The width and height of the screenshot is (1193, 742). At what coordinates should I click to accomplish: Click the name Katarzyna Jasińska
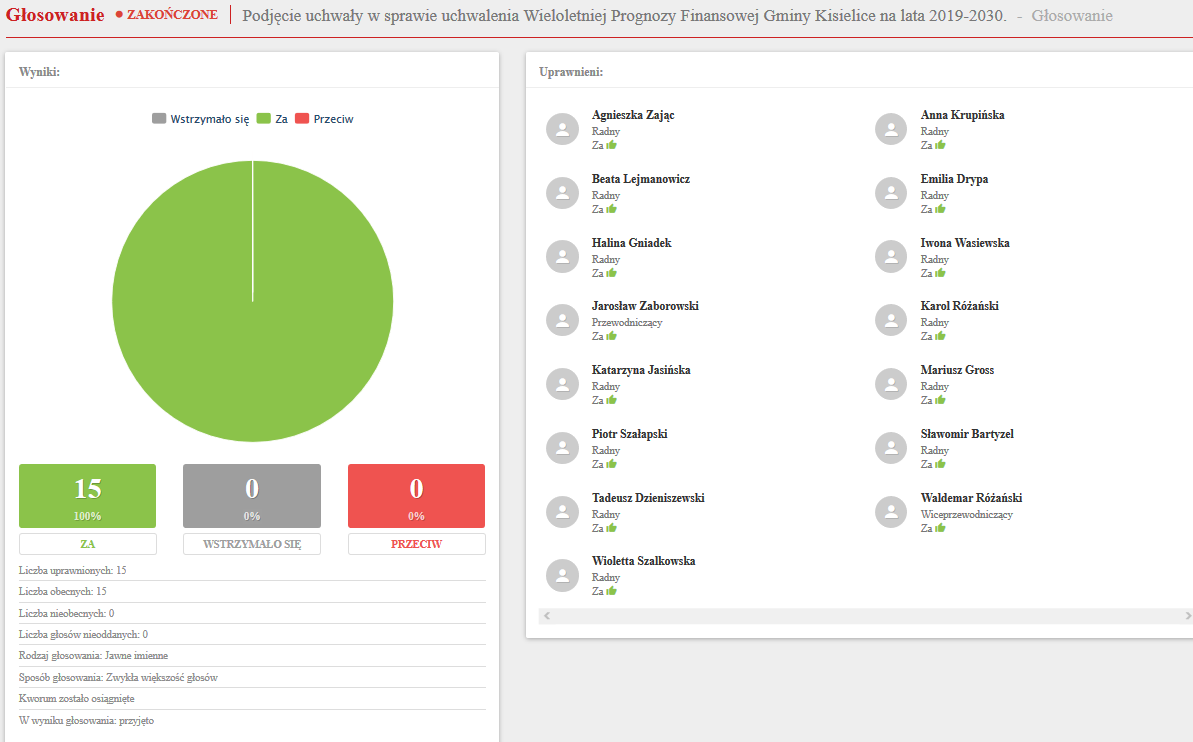pos(641,370)
